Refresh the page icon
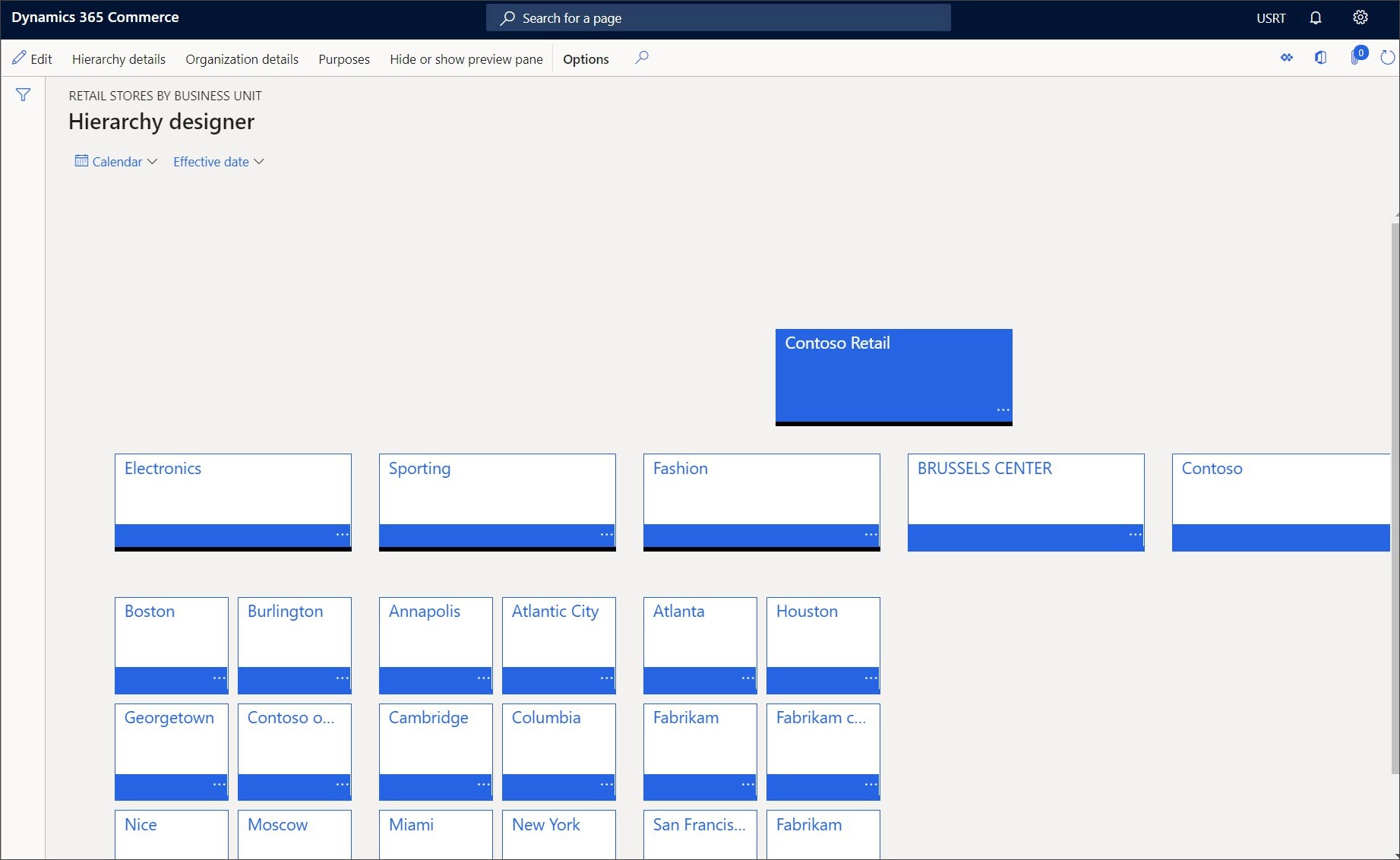Screen dimensions: 1400x860 point(1388,58)
